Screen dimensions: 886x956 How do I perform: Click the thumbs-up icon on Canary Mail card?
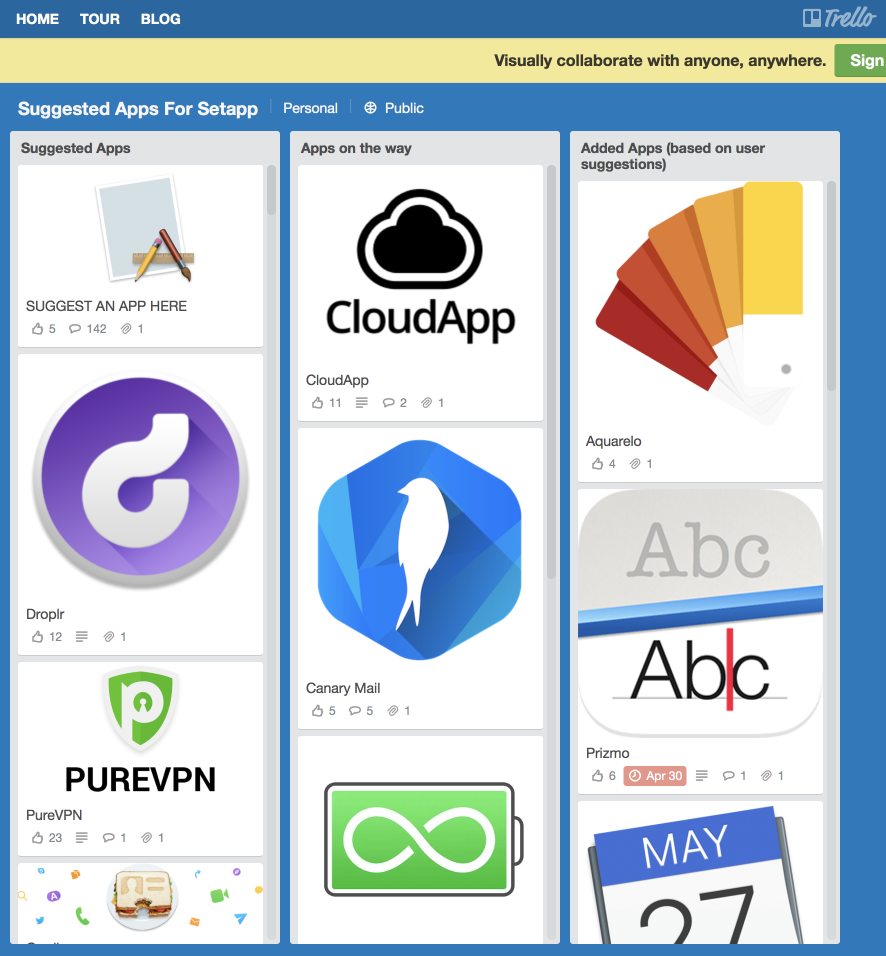coord(319,711)
